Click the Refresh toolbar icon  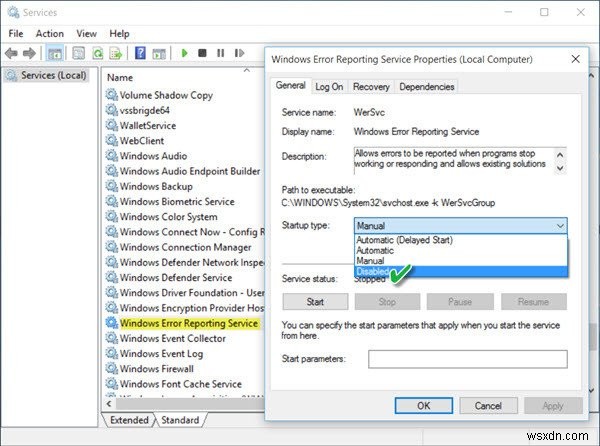click(98, 53)
